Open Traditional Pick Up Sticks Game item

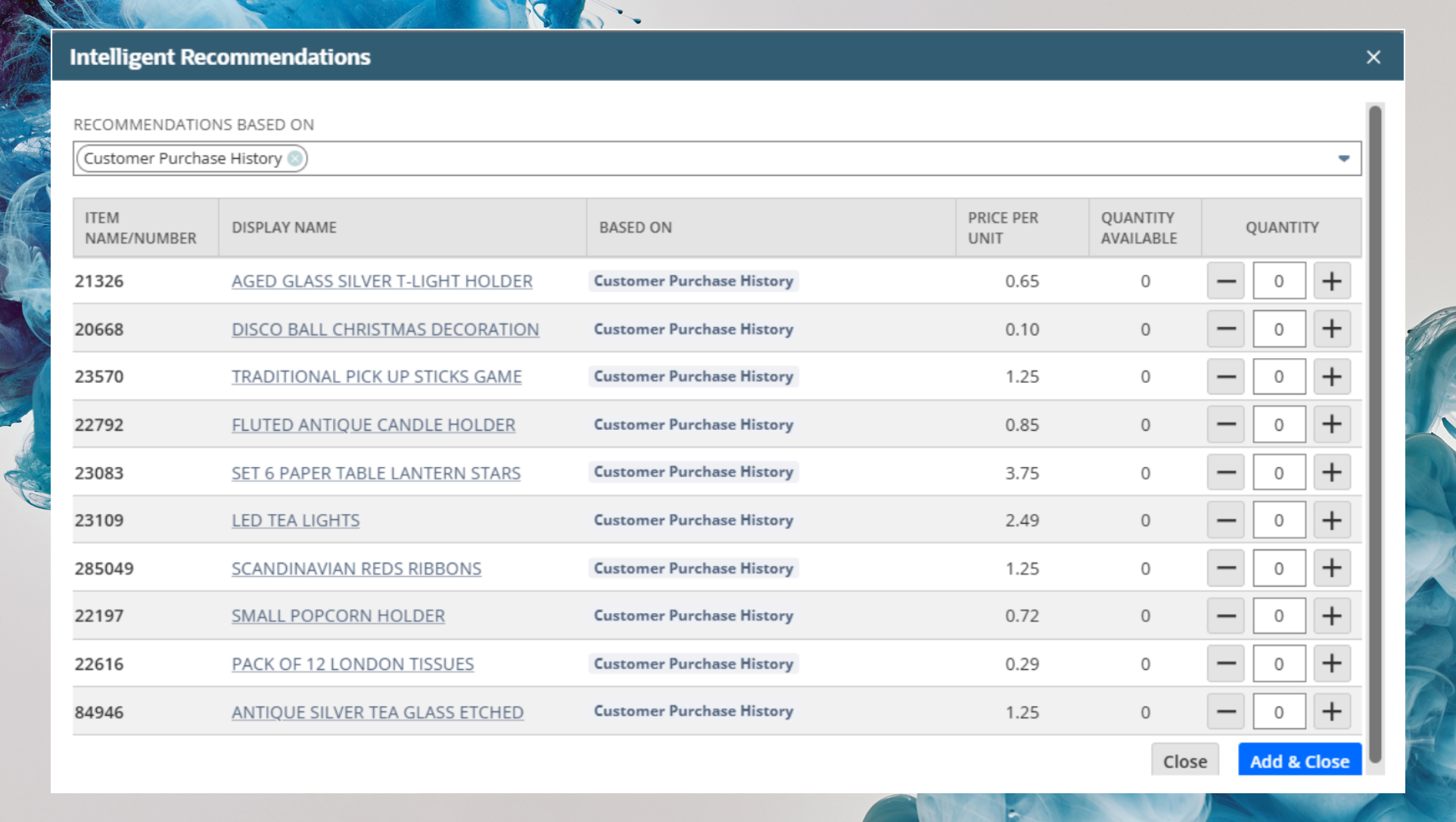377,376
